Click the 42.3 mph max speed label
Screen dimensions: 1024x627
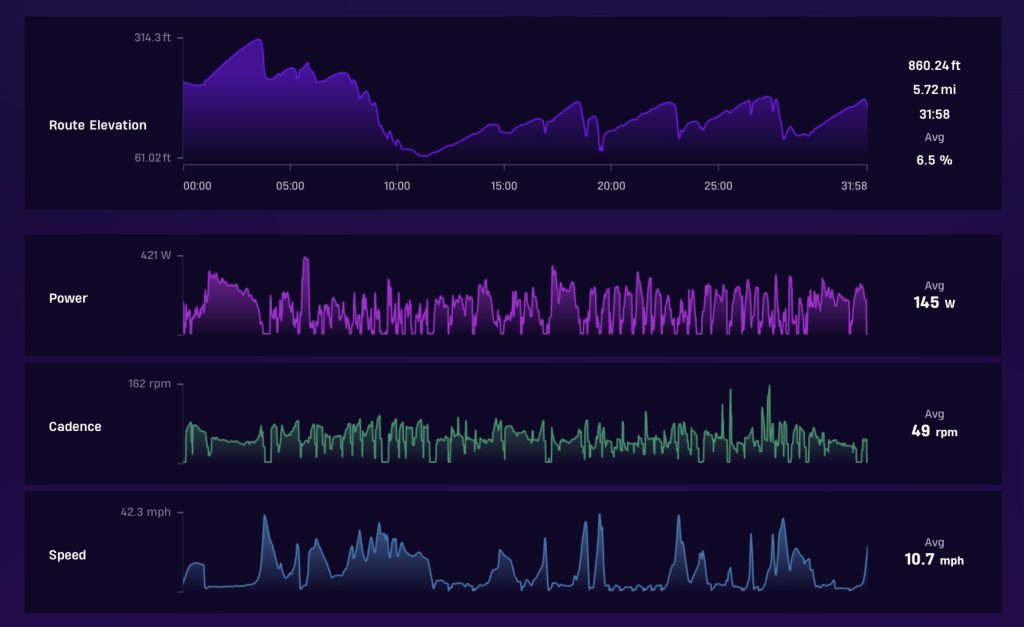146,513
